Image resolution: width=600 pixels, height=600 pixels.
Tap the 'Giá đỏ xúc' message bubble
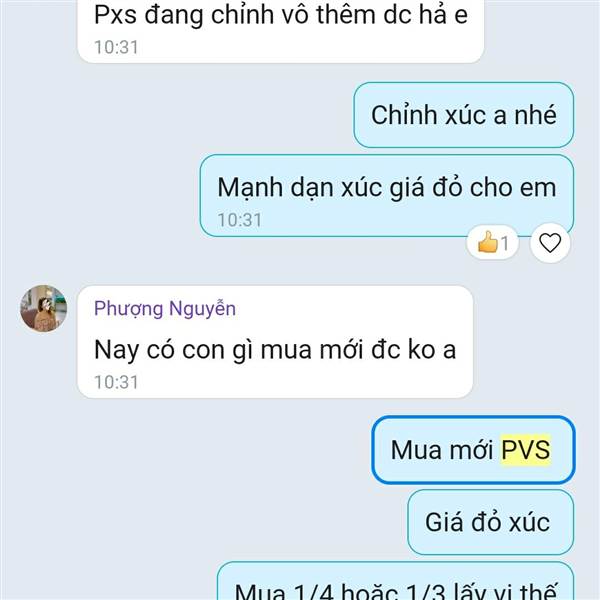491,522
